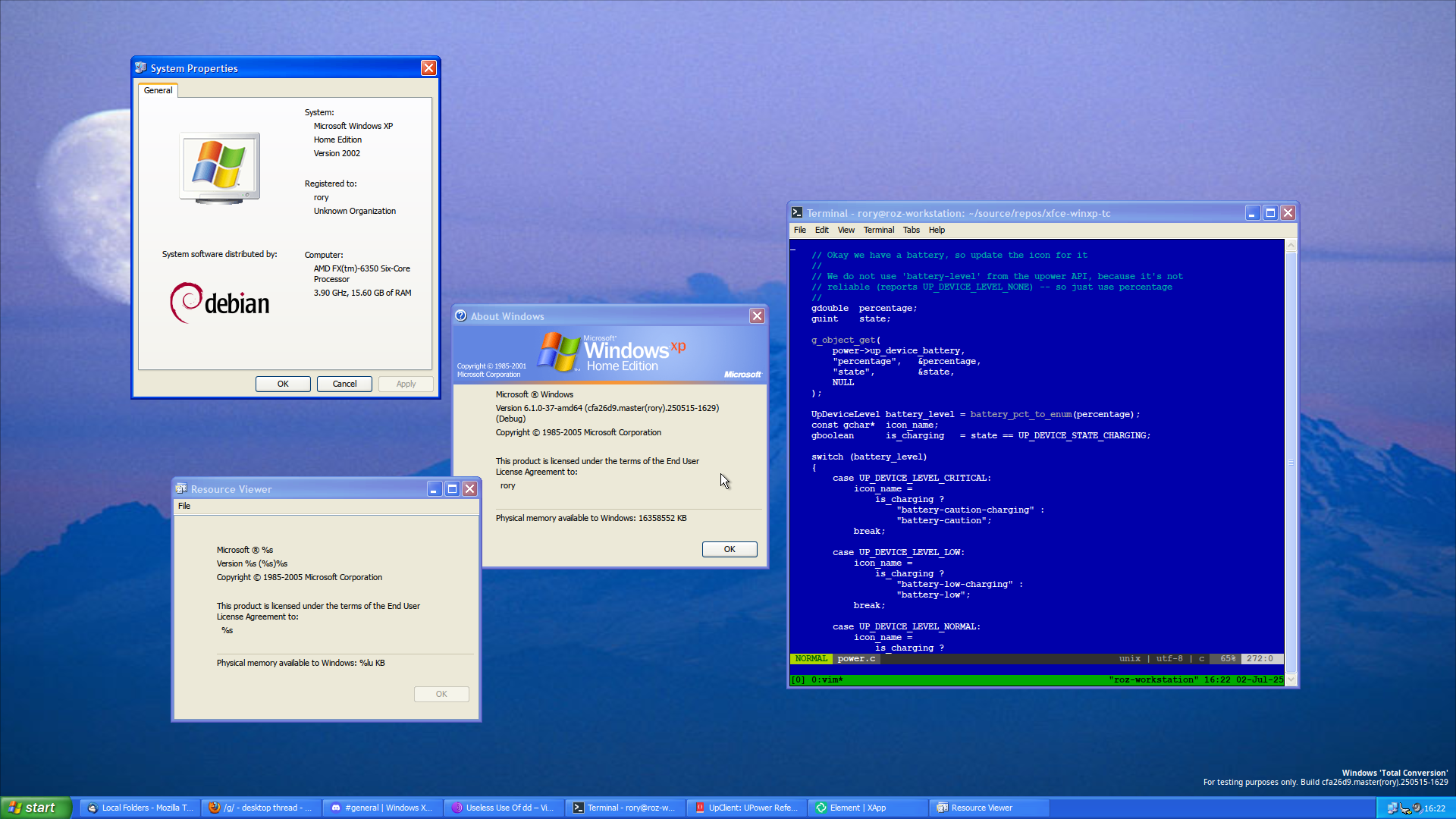Open the Terminal menu in Terminal window

click(x=879, y=230)
